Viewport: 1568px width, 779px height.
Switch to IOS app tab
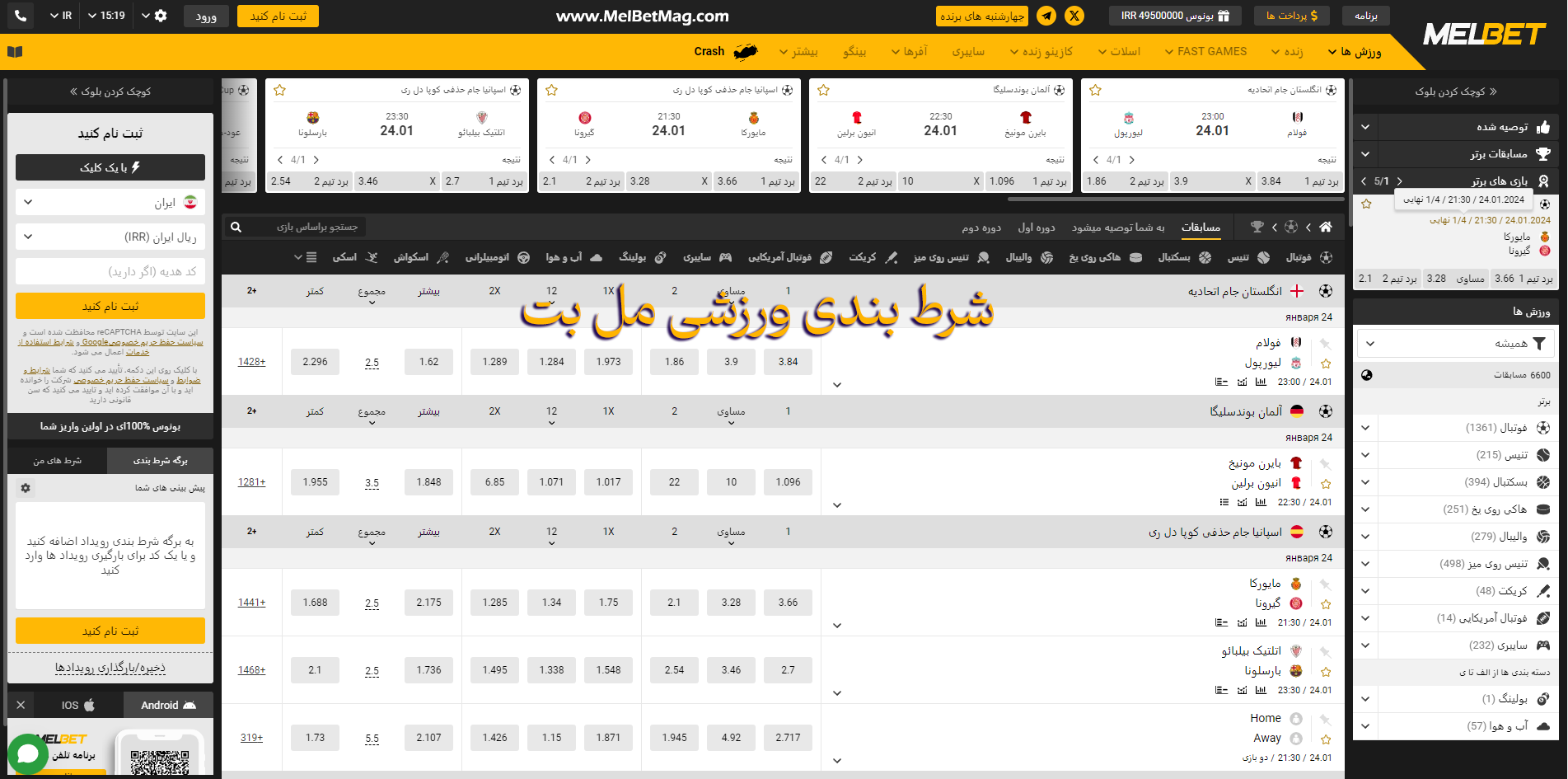click(x=78, y=705)
